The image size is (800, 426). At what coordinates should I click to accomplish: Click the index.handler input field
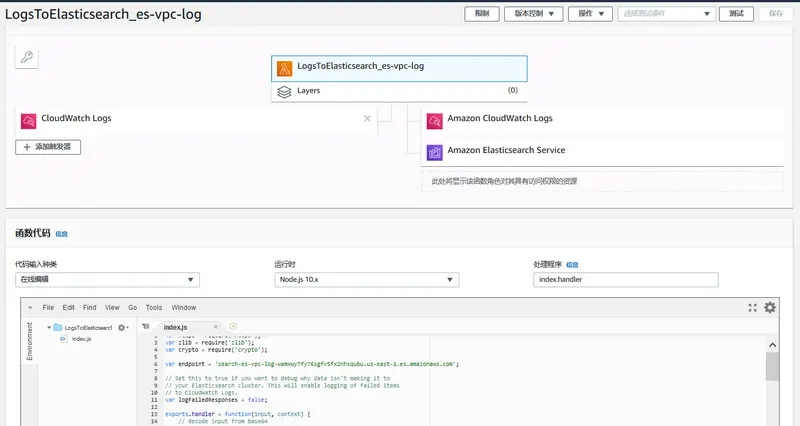point(626,280)
